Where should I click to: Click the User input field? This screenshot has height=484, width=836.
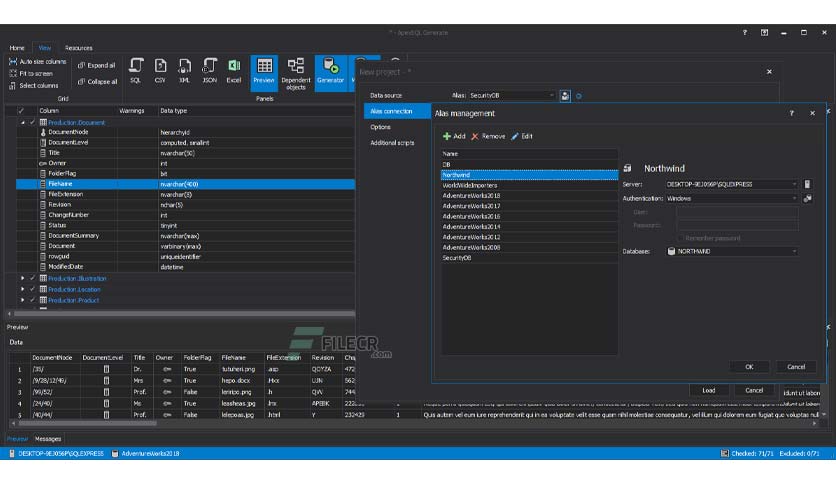coord(737,212)
